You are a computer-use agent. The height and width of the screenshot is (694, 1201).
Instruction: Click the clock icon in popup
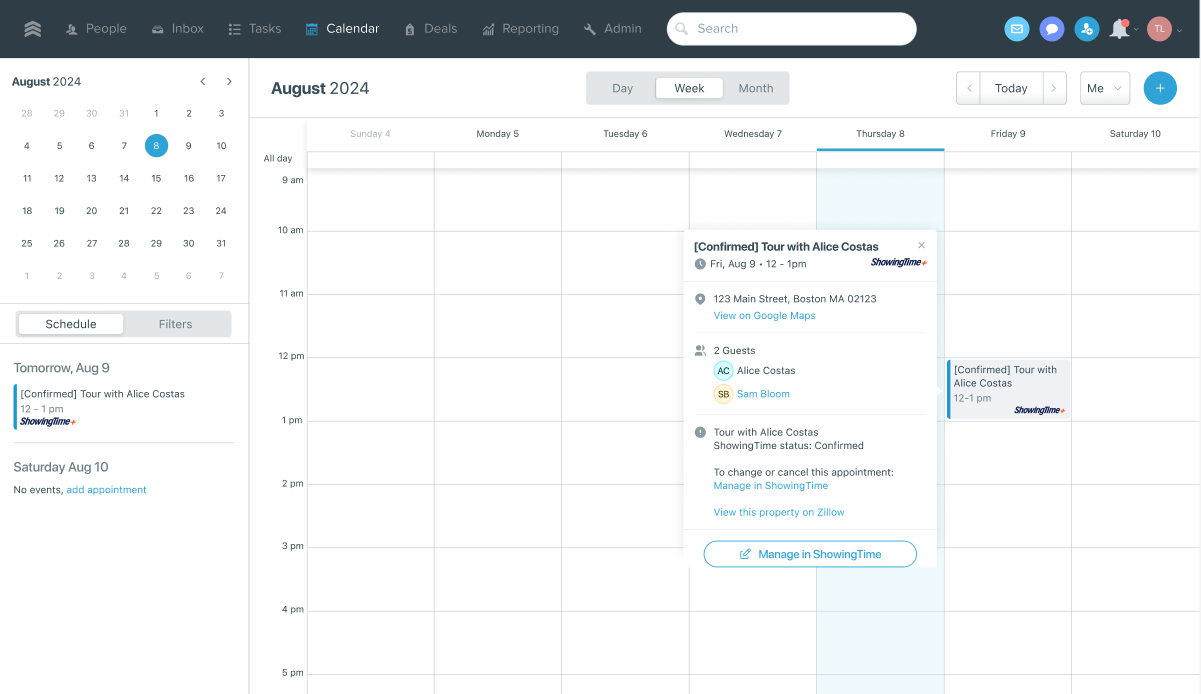point(700,264)
